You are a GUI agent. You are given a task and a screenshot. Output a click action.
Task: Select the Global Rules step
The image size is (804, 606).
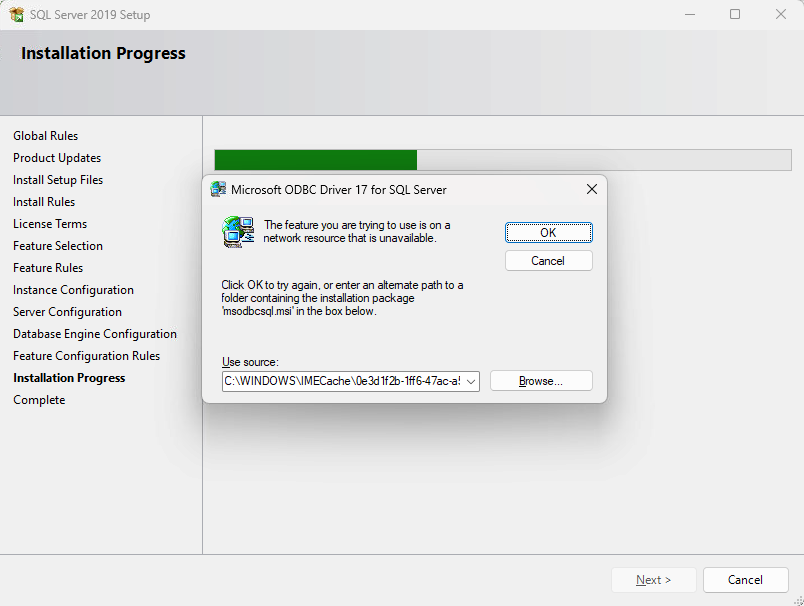[45, 136]
